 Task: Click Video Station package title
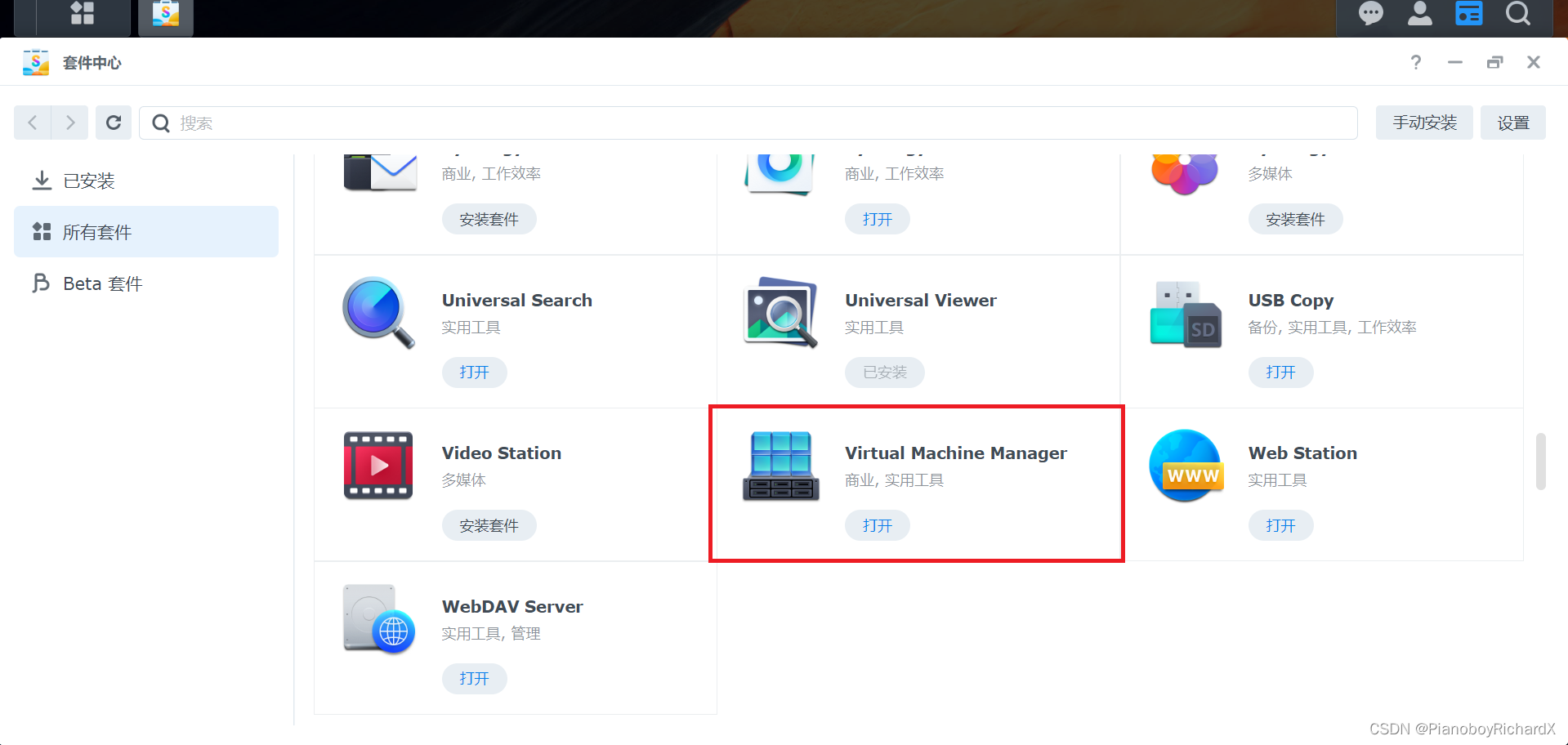pyautogui.click(x=502, y=453)
